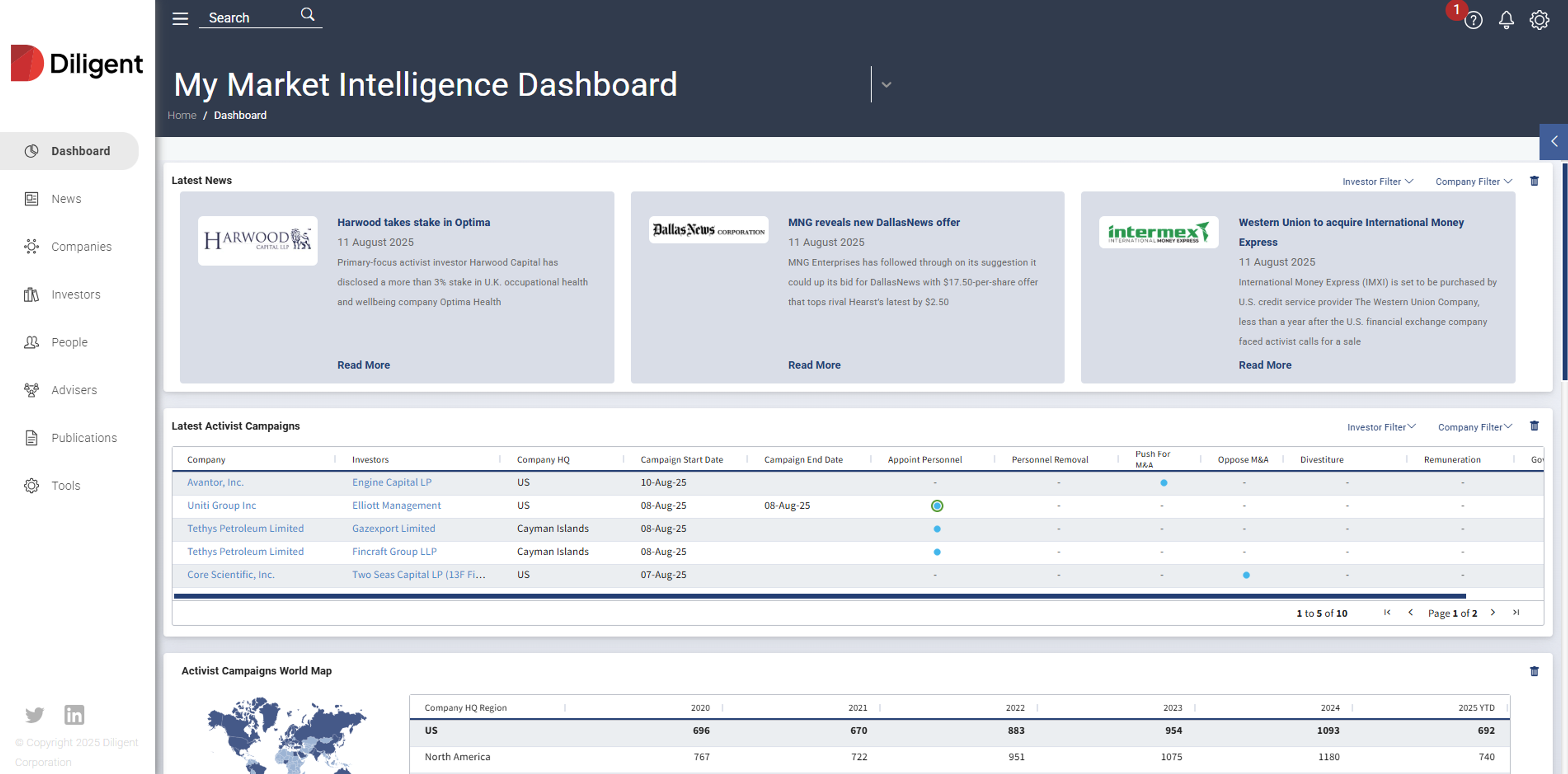
Task: Open the help question mark icon
Action: (x=1473, y=20)
